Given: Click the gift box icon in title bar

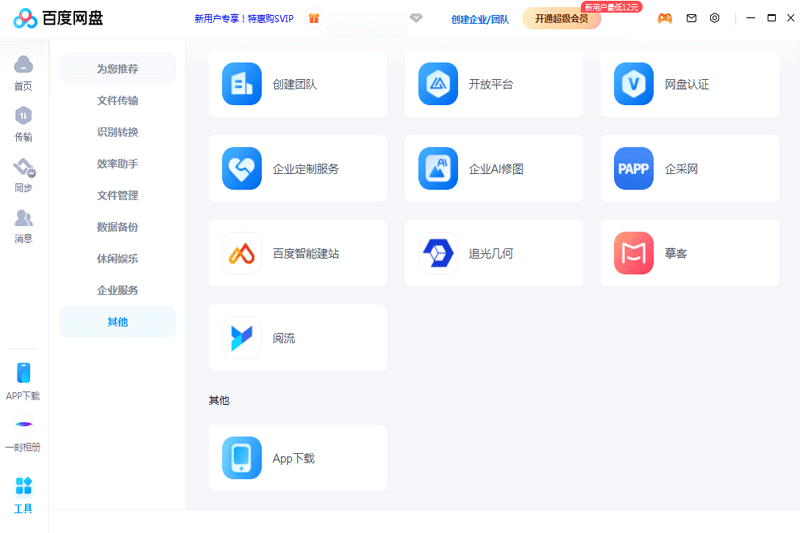Looking at the screenshot, I should (x=314, y=18).
